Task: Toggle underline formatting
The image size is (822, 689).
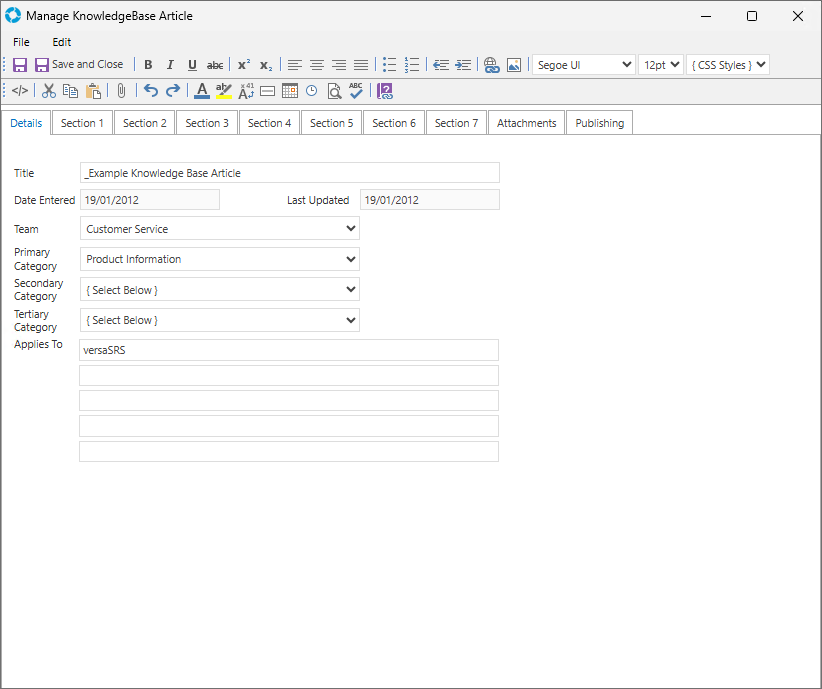Action: [192, 65]
